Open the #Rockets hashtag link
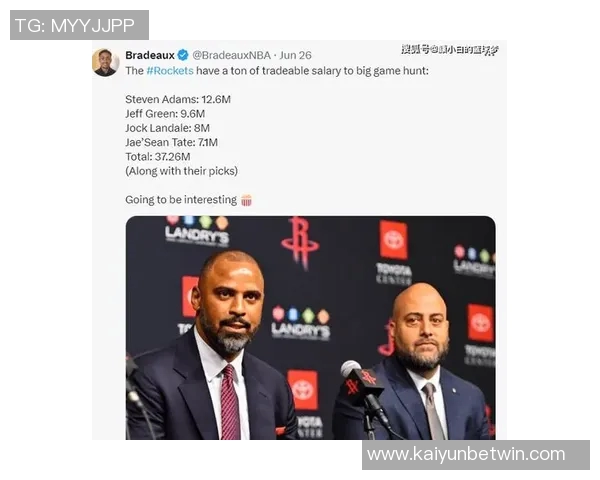 (x=170, y=71)
